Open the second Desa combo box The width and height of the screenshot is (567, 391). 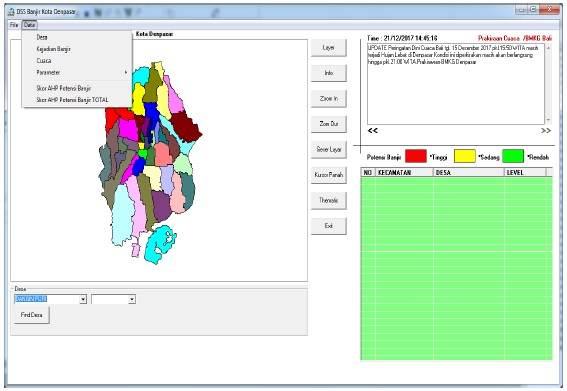(x=114, y=299)
